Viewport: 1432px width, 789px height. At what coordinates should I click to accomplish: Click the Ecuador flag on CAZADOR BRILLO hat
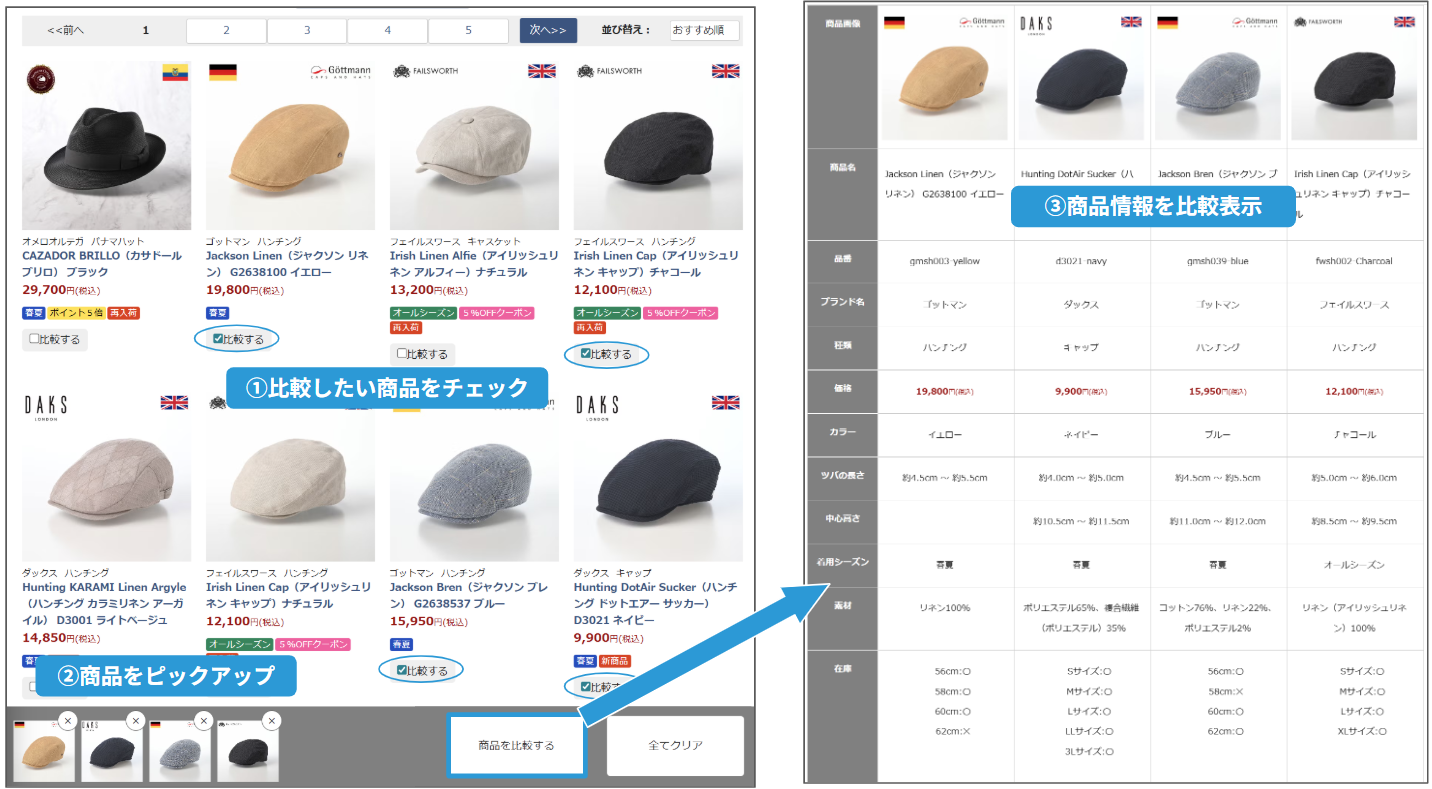point(175,72)
